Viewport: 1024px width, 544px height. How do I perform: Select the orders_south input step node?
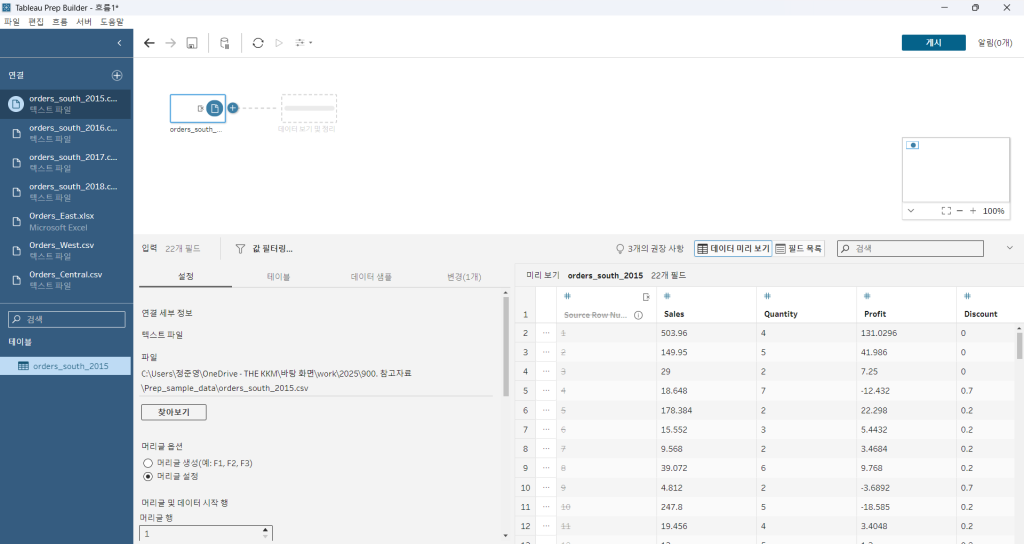point(198,108)
